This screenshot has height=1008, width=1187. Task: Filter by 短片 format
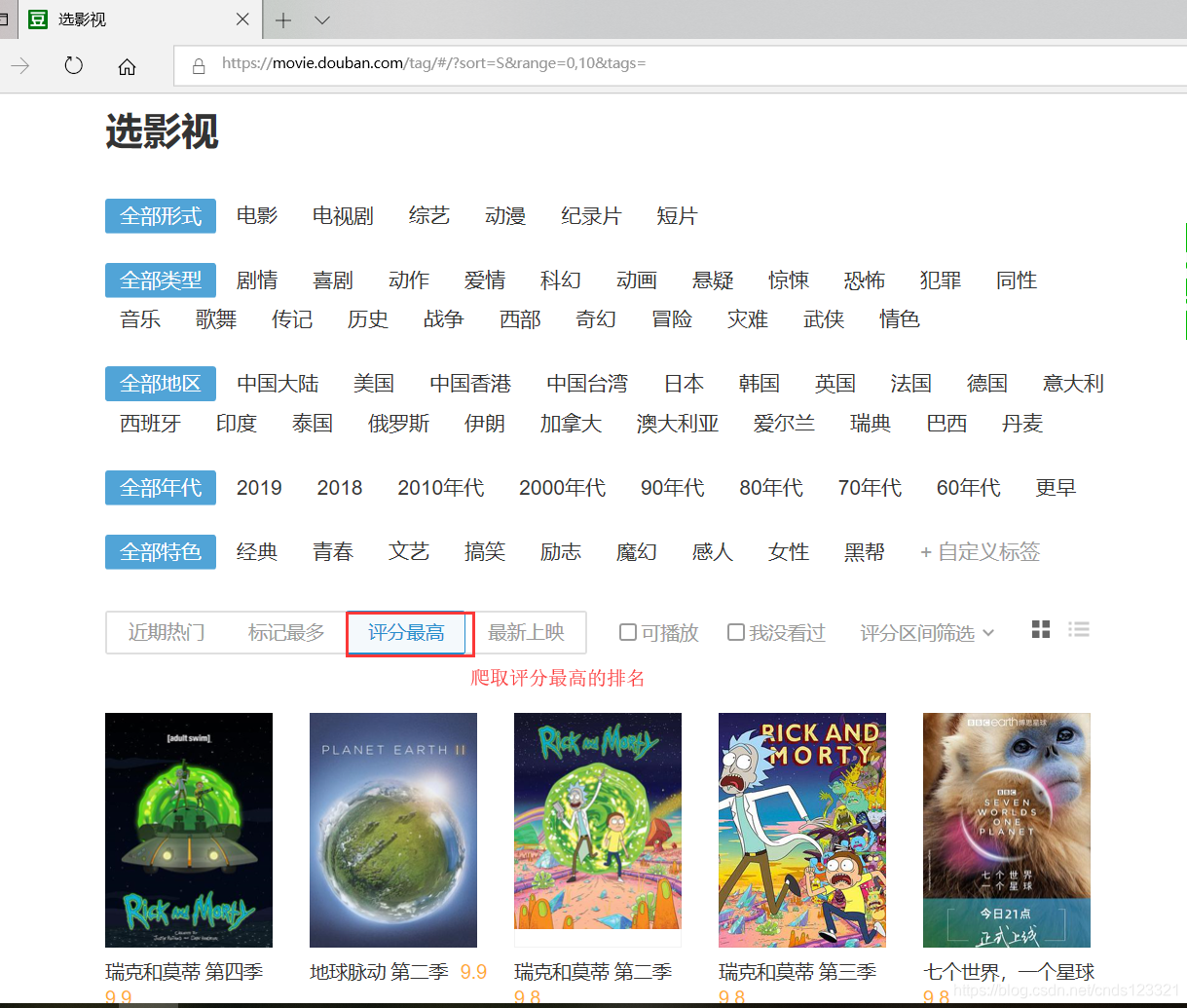coord(677,216)
